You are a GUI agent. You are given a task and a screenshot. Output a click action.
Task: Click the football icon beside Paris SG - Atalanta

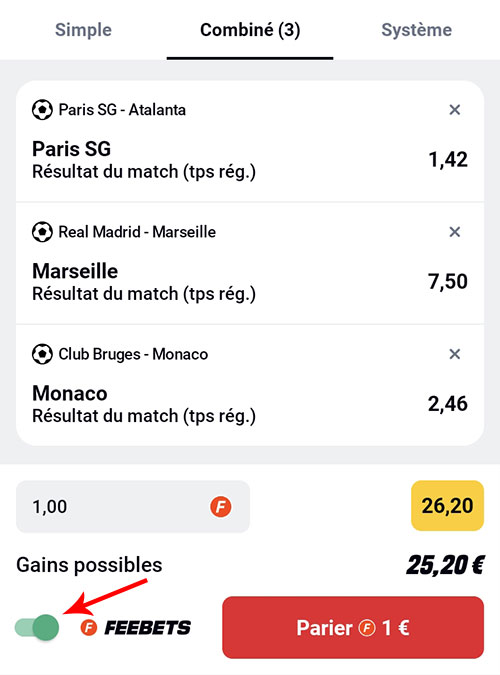coord(42,110)
